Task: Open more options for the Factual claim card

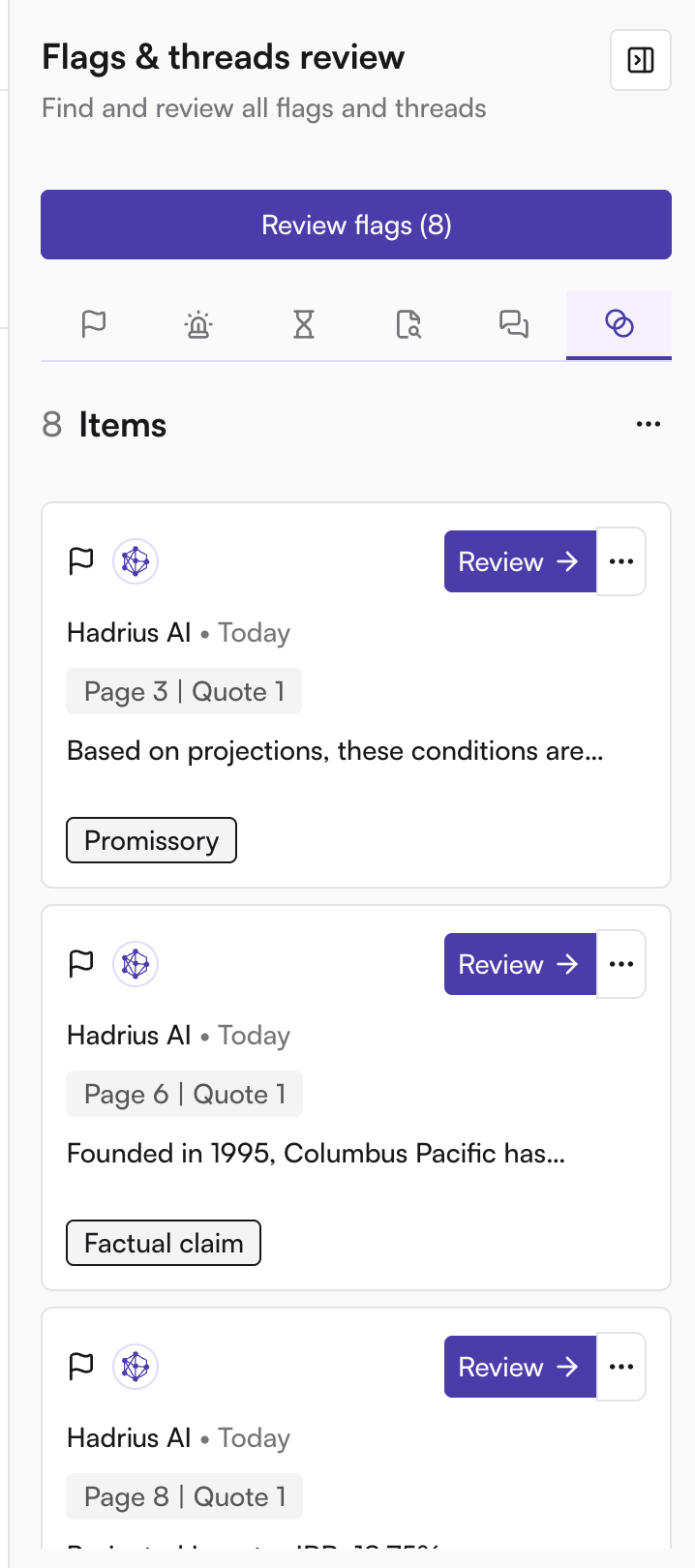Action: [x=621, y=964]
